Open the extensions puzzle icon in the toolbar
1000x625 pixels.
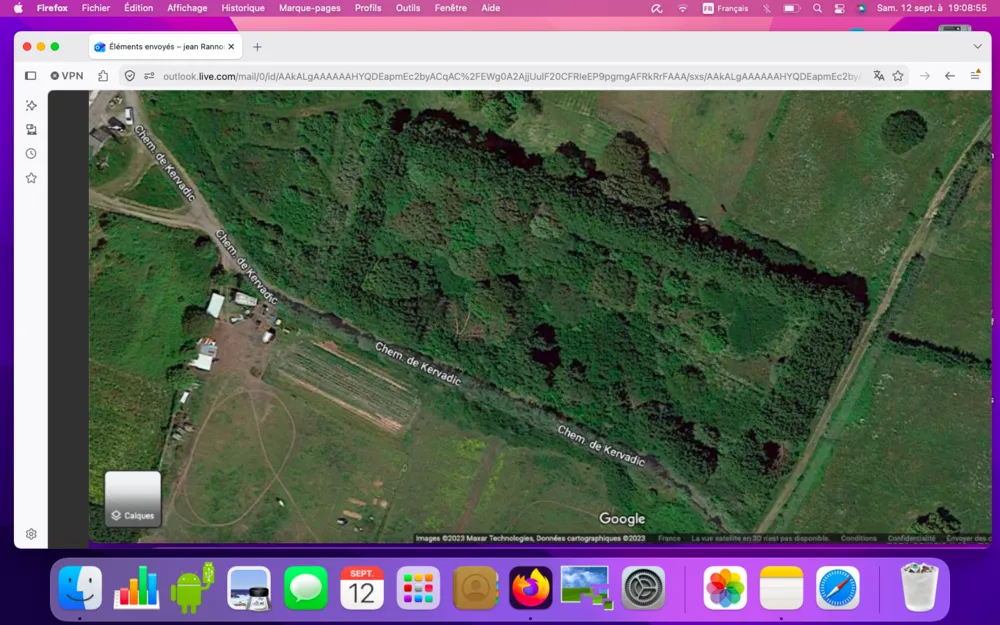[x=103, y=76]
